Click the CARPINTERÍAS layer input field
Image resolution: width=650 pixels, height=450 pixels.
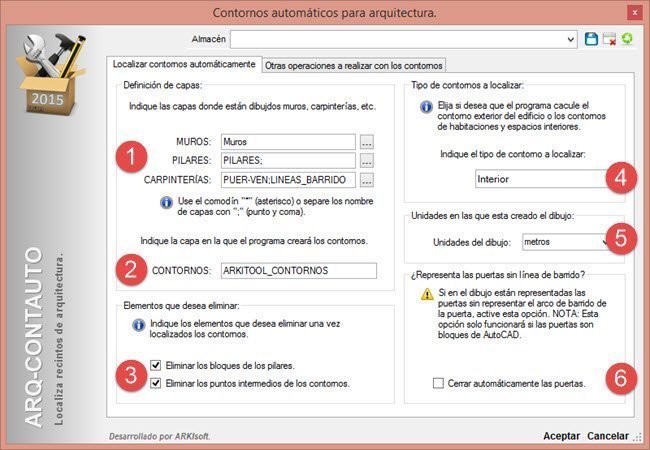pos(288,180)
